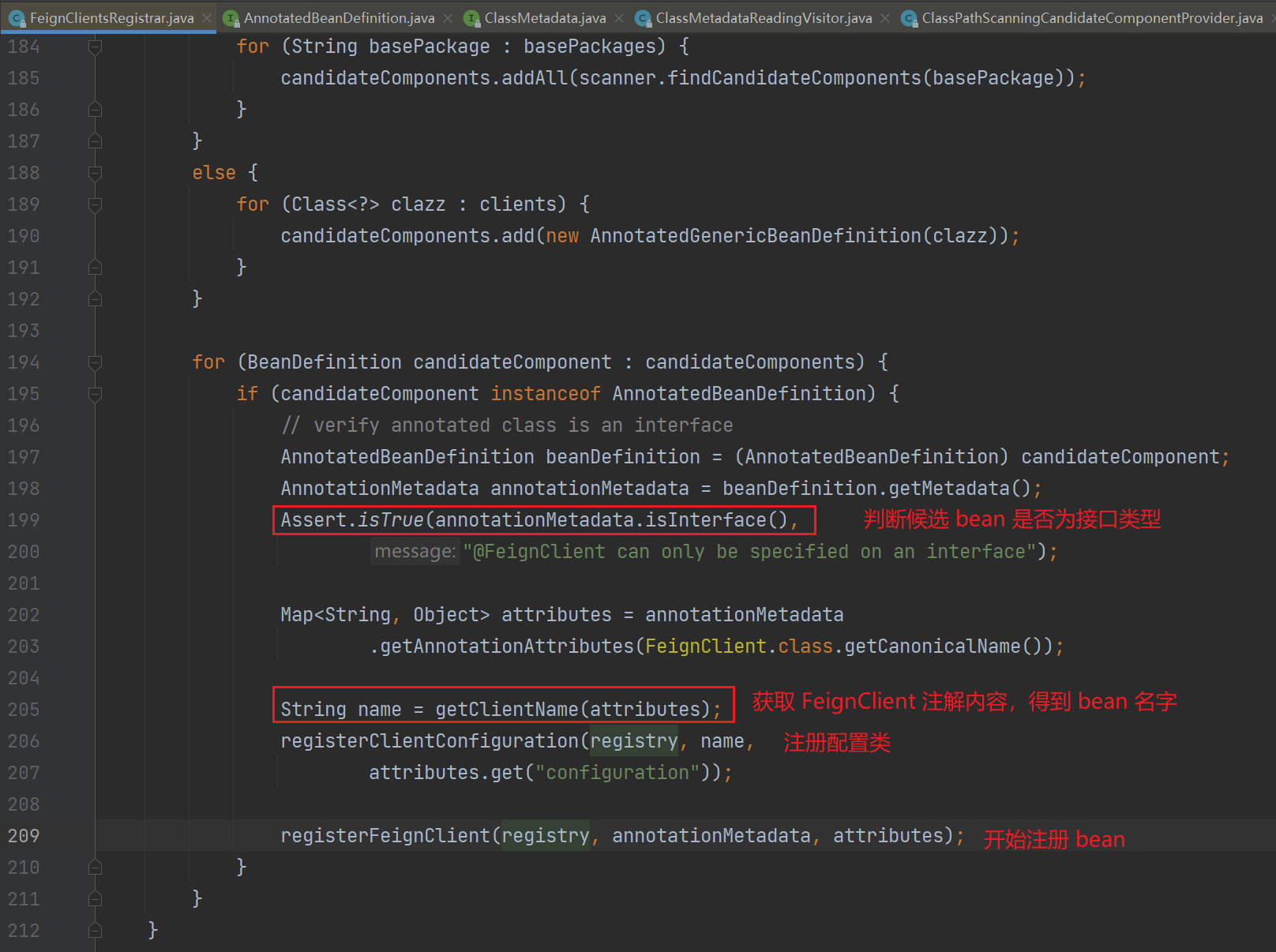
Task: Click the class icon on FeignClientsRegistrar tab
Action: click(17, 17)
